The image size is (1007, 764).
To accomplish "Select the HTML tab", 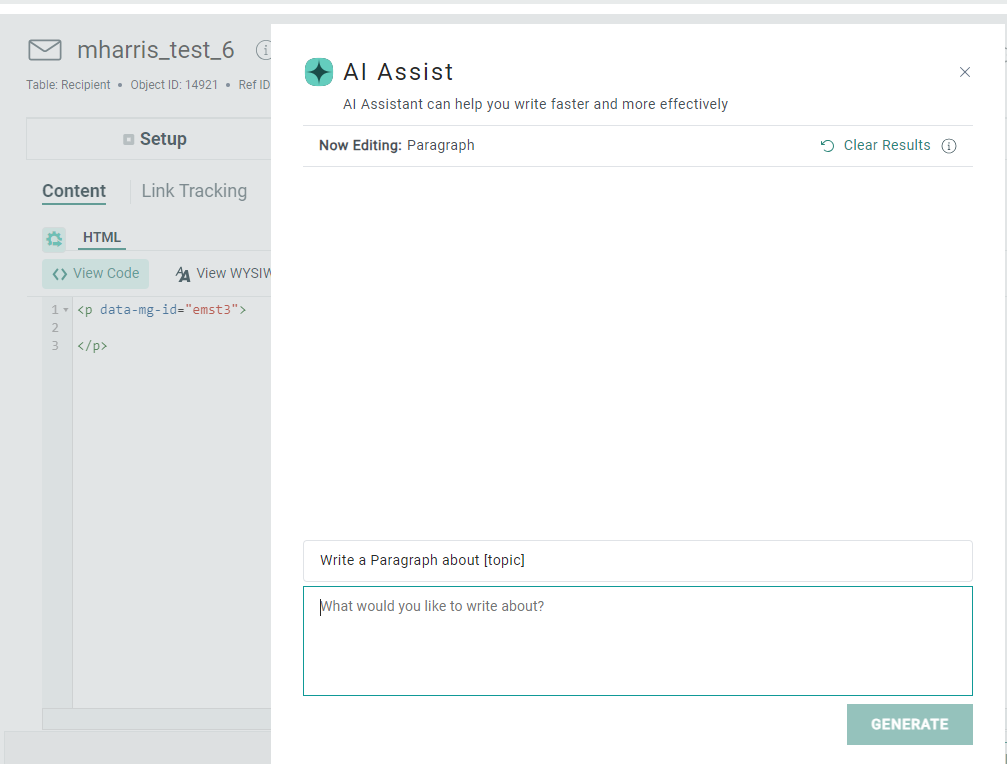I will [x=102, y=238].
